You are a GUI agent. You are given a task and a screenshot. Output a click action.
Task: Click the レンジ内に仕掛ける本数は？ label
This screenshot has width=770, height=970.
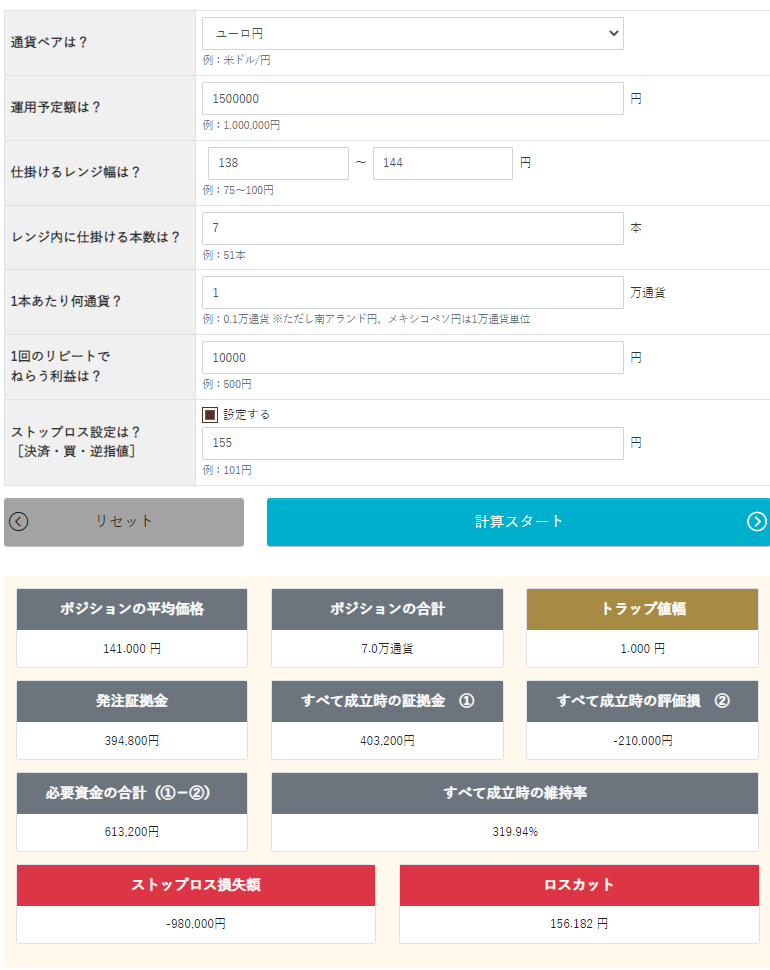(x=96, y=238)
